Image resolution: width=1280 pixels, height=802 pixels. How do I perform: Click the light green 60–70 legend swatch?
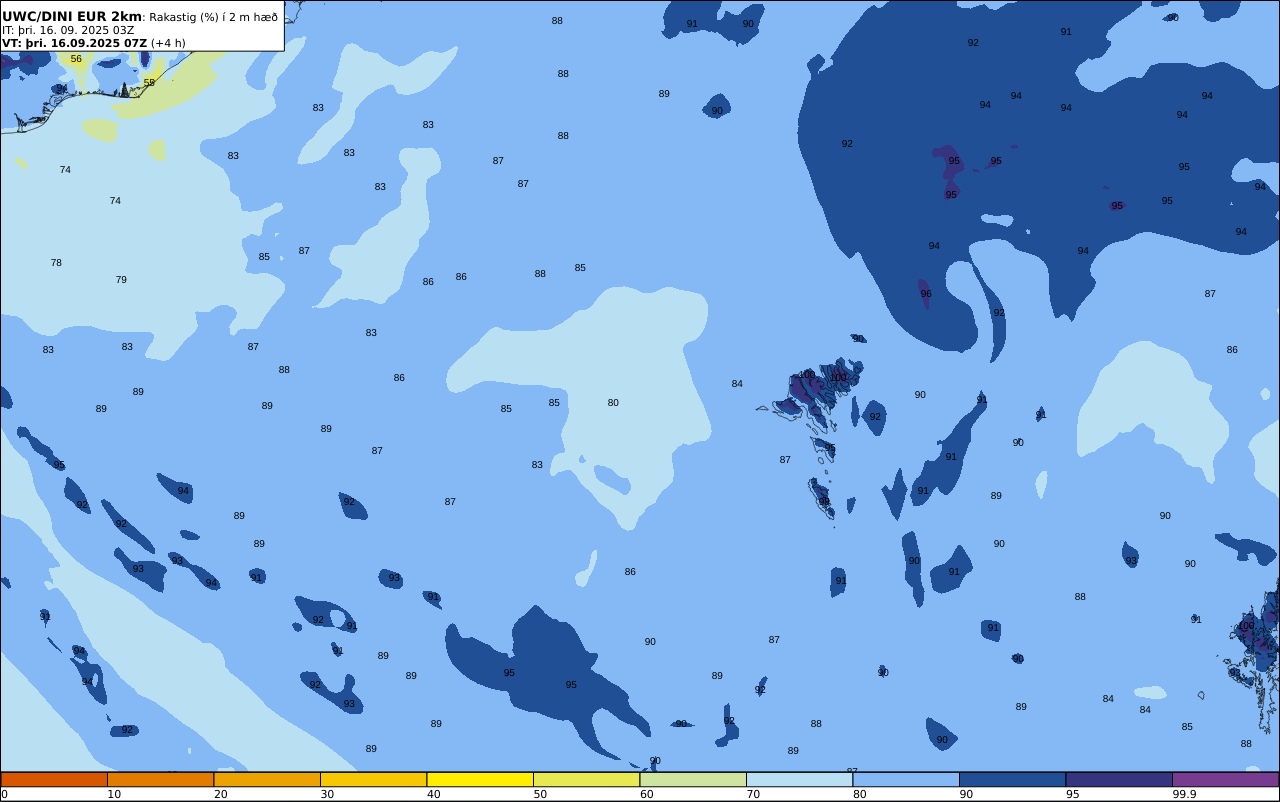tap(693, 779)
